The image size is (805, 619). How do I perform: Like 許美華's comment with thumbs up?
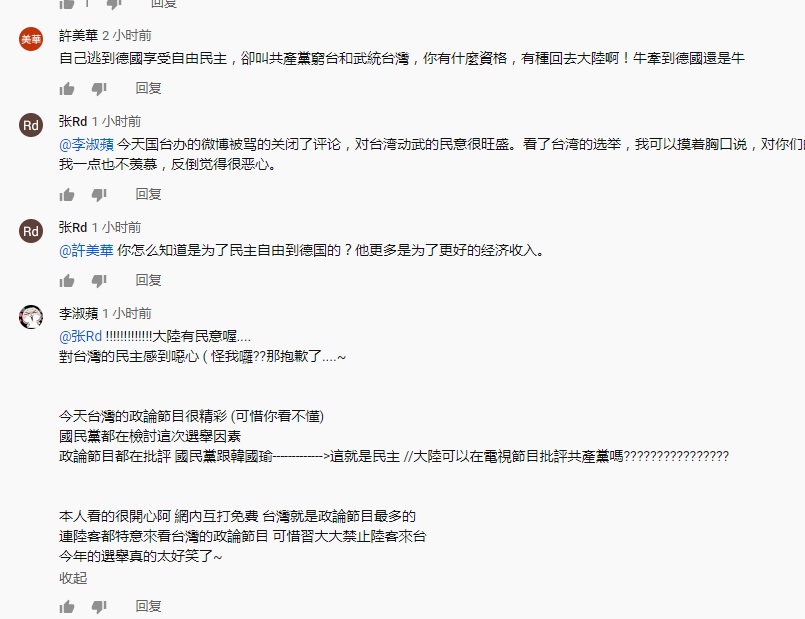click(x=67, y=89)
